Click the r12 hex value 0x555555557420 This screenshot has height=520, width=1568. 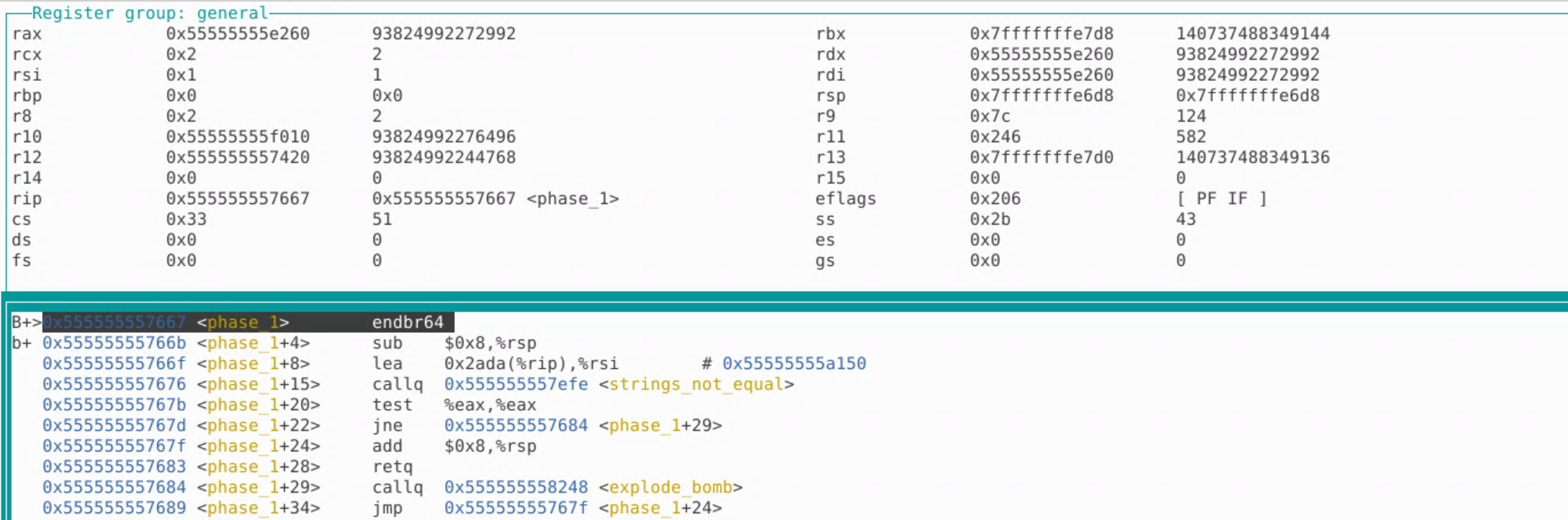click(x=238, y=157)
